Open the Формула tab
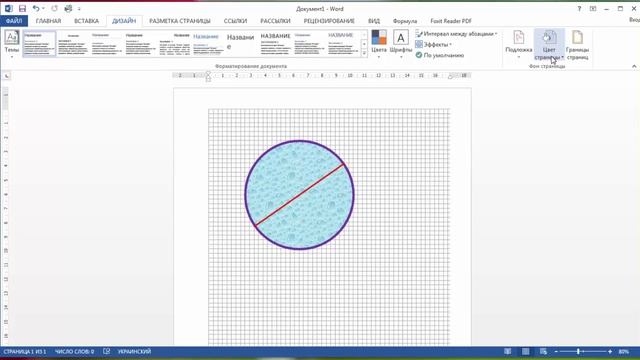 [x=405, y=21]
